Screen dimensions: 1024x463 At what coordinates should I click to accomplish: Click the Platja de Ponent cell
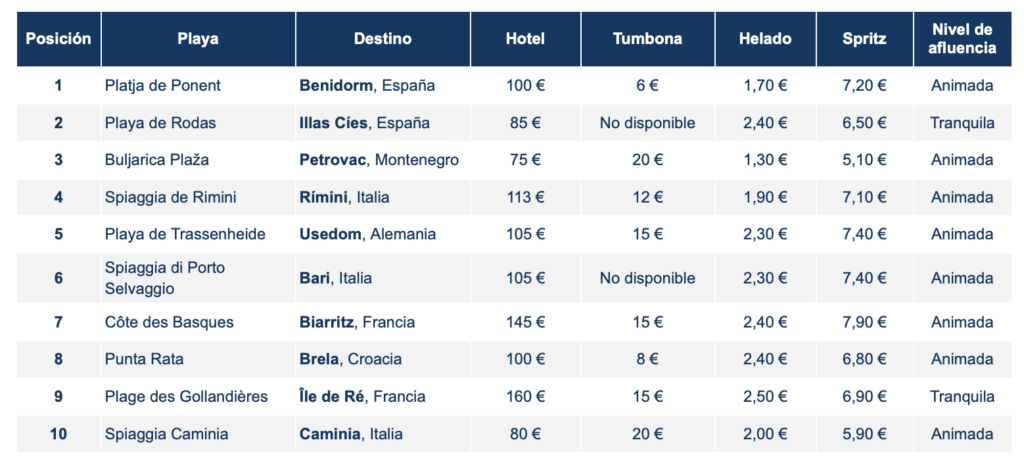[163, 86]
